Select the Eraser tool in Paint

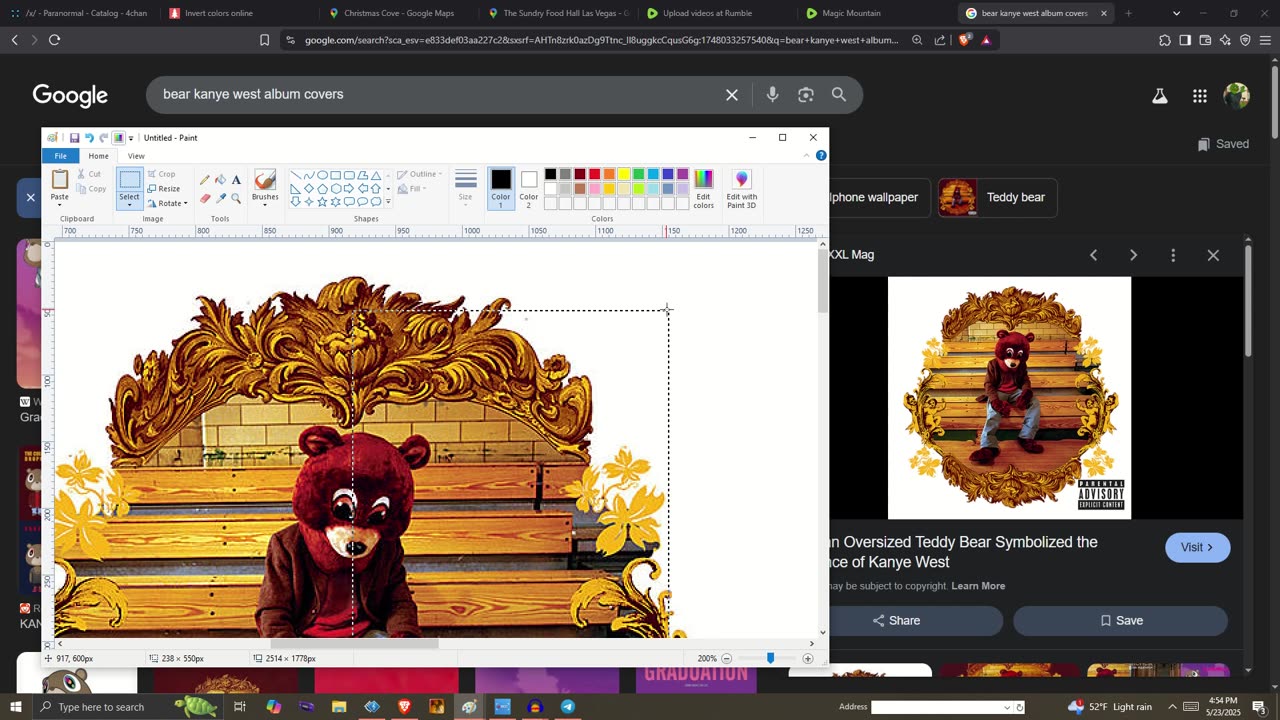tap(205, 198)
